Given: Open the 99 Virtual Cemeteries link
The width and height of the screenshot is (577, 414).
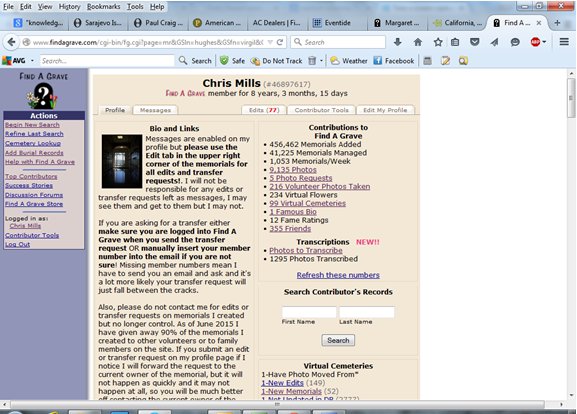Looking at the screenshot, I should point(307,203).
